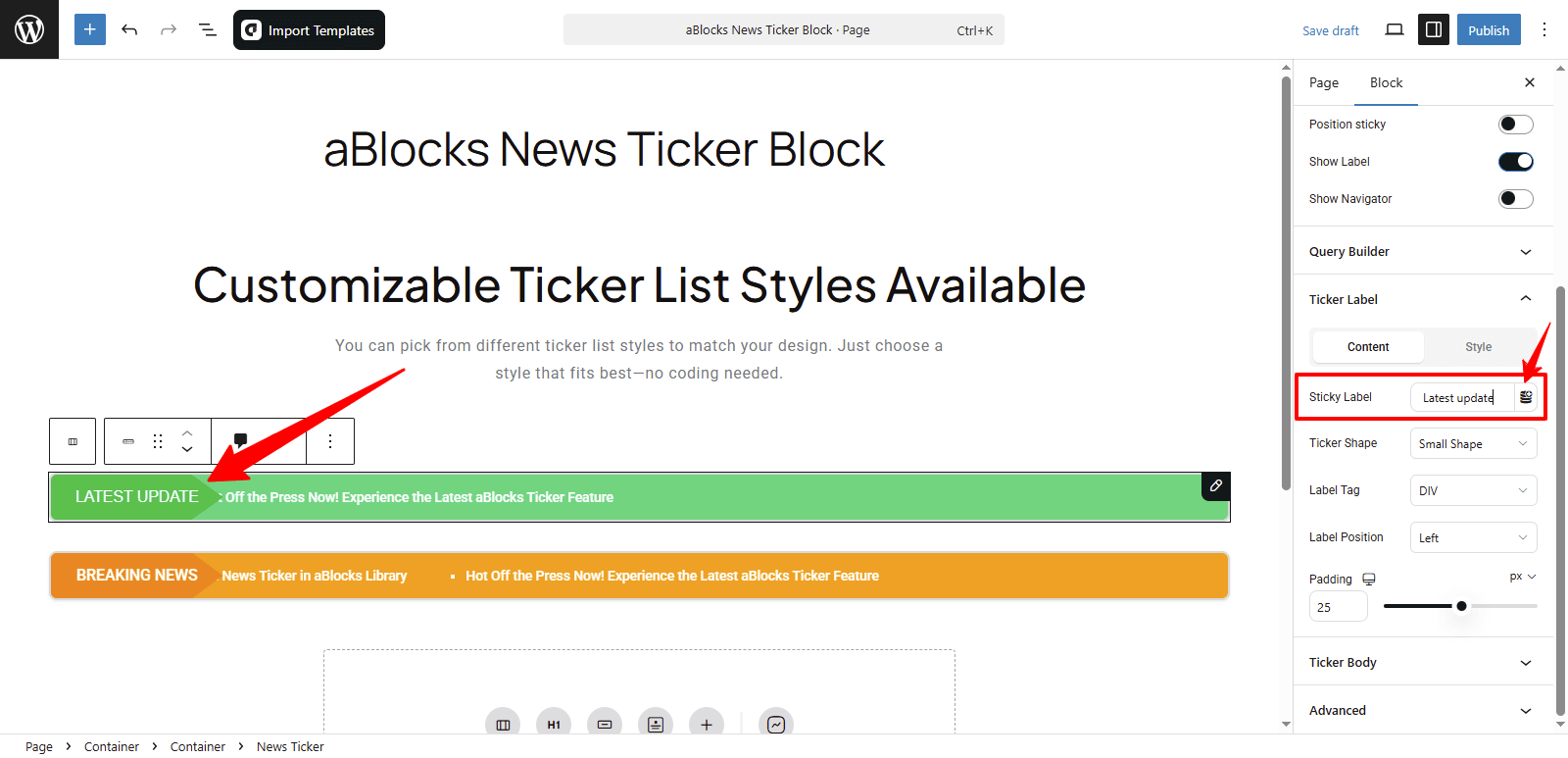The height and width of the screenshot is (758, 1568).
Task: Toggle Position sticky switch
Action: [x=1516, y=125]
